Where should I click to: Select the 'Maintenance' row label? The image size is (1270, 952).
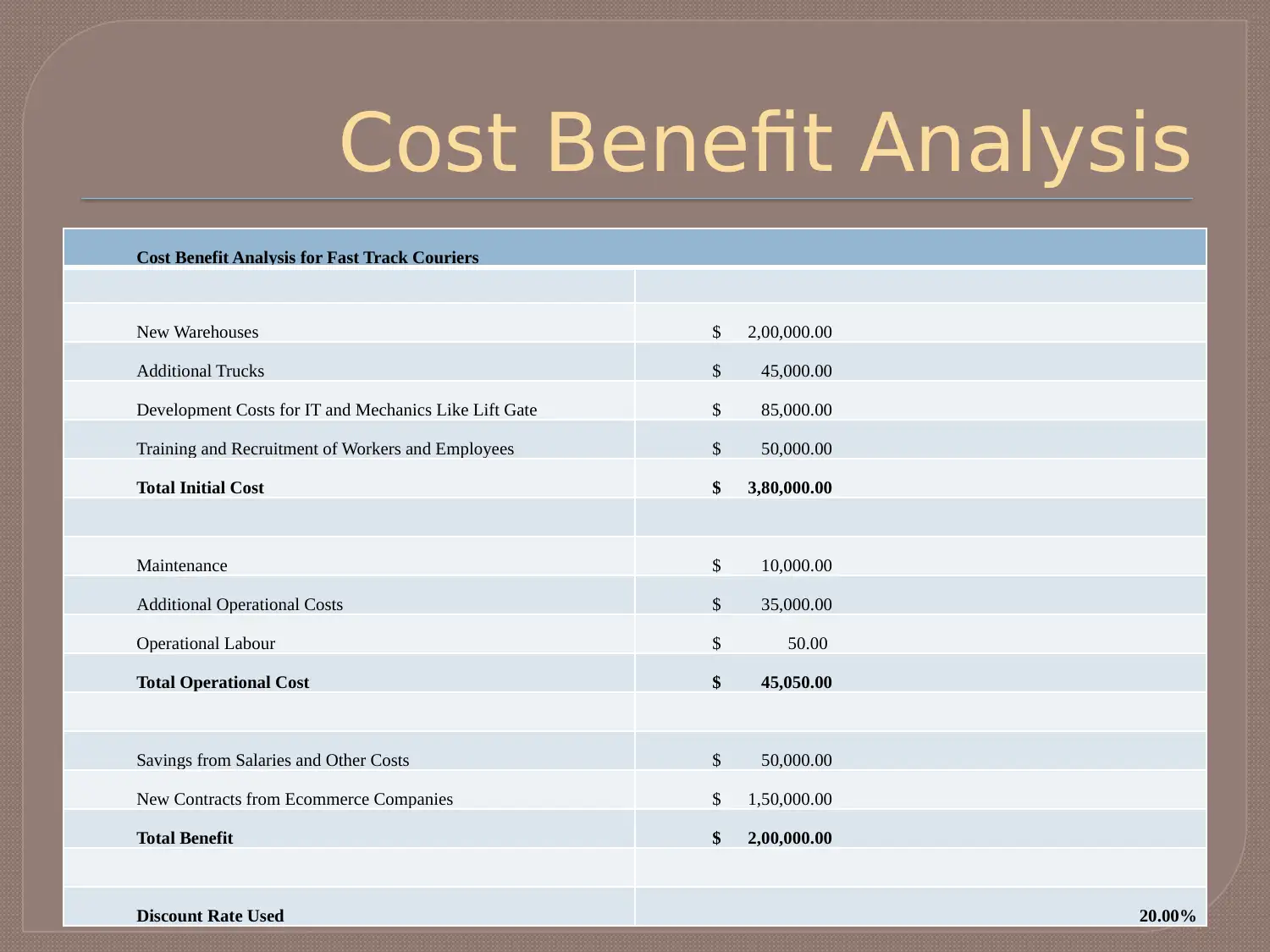[x=182, y=565]
